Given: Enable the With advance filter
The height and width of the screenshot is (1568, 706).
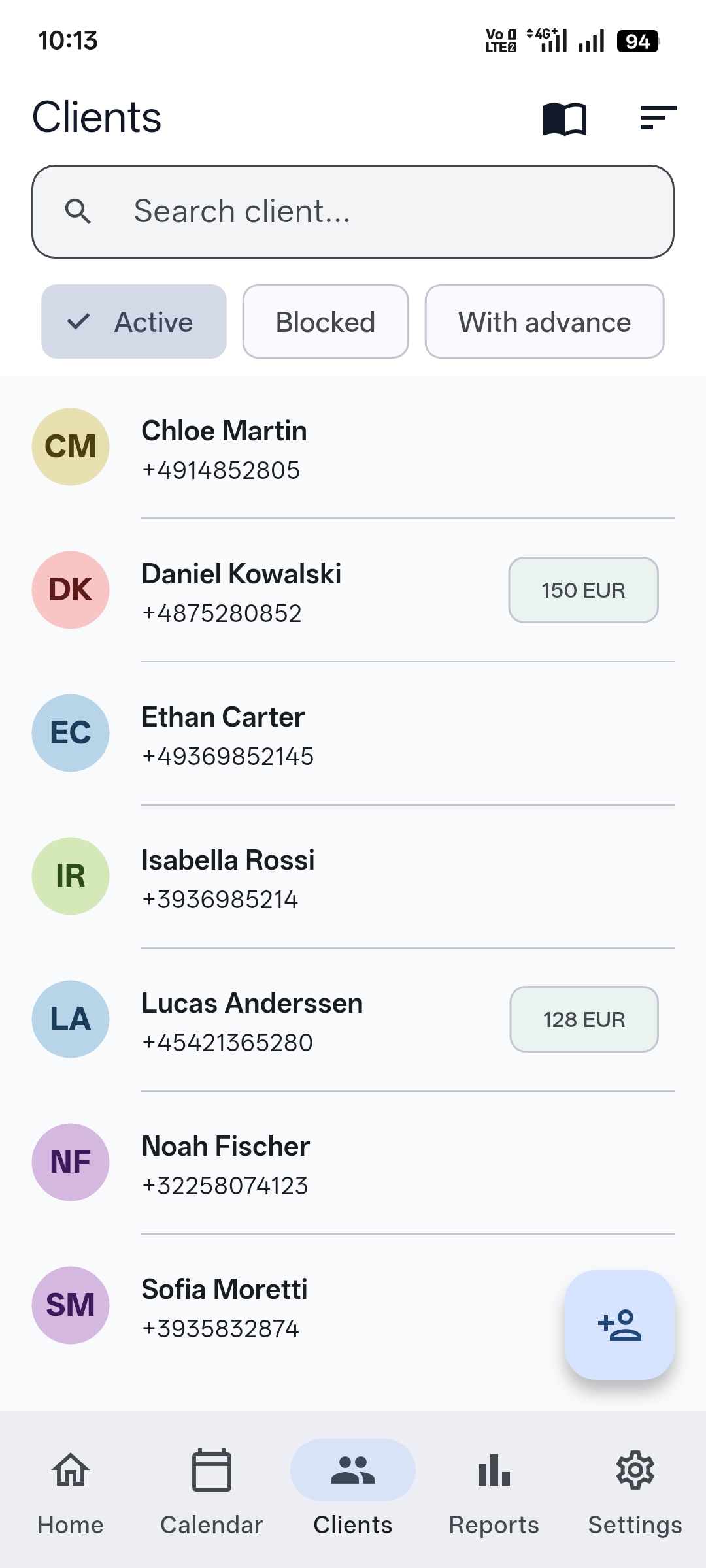Looking at the screenshot, I should [545, 321].
